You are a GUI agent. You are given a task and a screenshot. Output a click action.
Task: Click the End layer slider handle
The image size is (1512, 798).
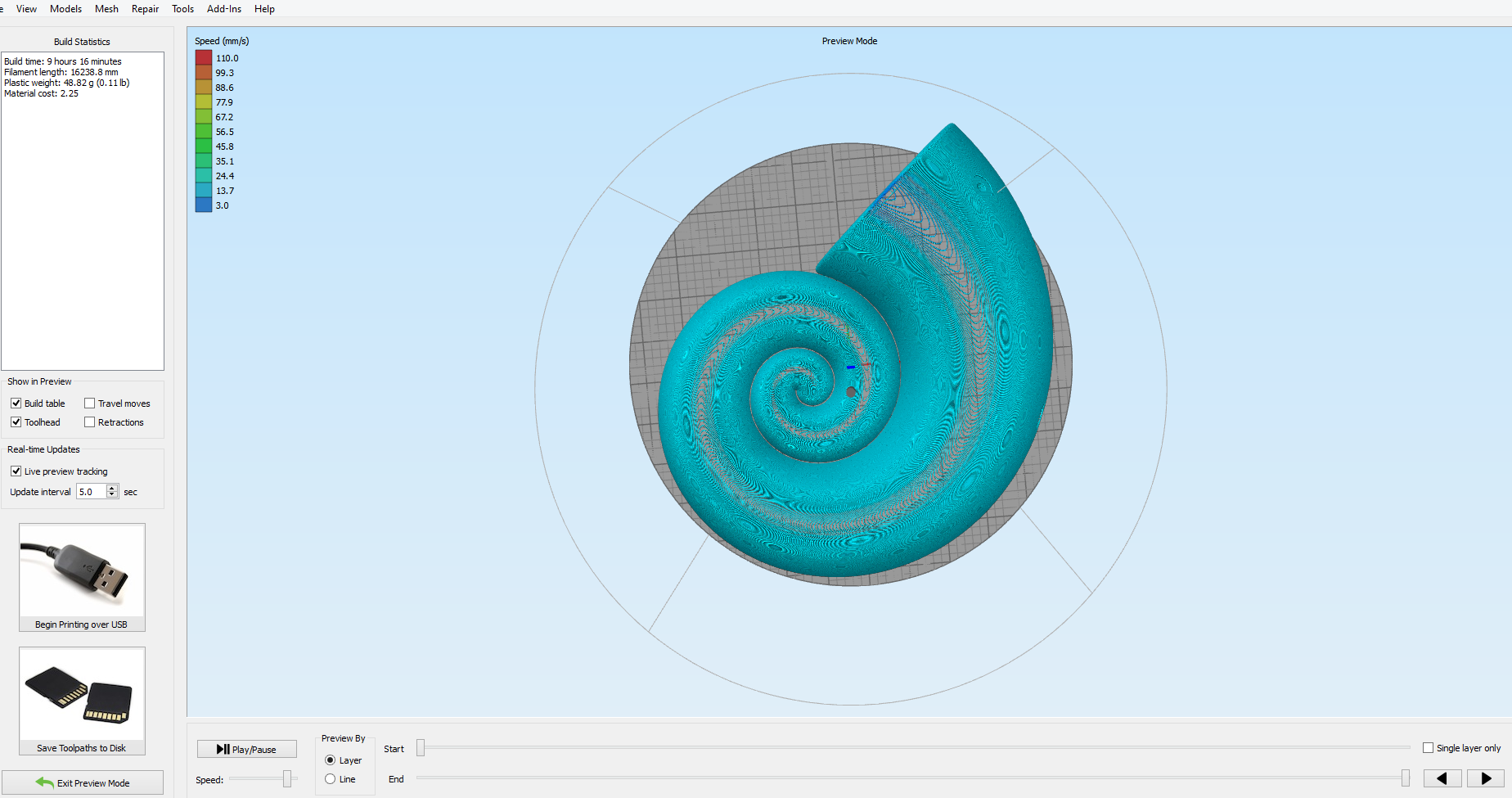tap(1405, 778)
